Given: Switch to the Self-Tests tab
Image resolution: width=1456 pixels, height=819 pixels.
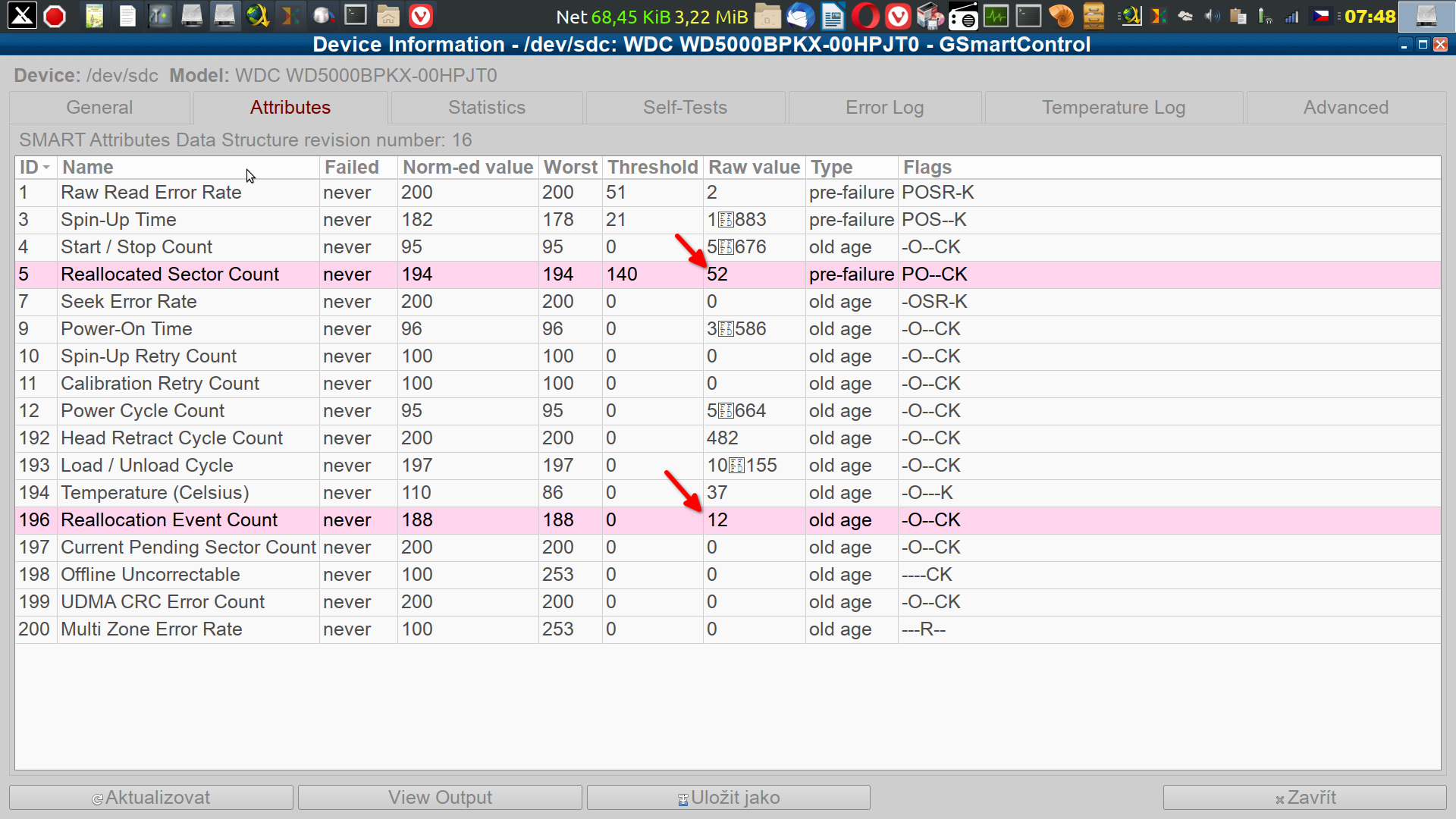Looking at the screenshot, I should click(685, 108).
